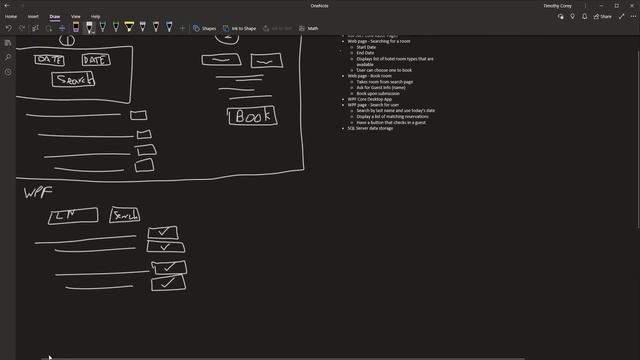Open the notifications bell
The image size is (640, 360).
coord(584,17)
